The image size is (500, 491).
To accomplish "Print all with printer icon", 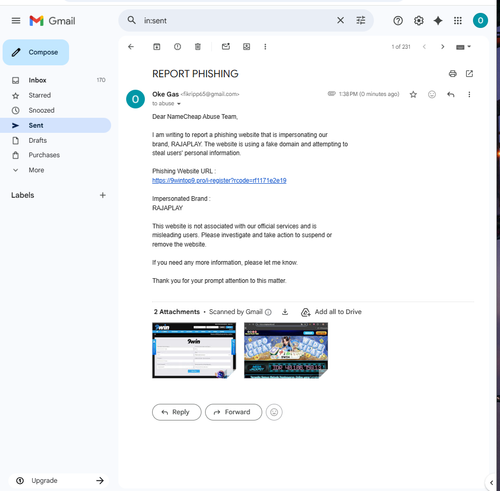I will click(452, 74).
